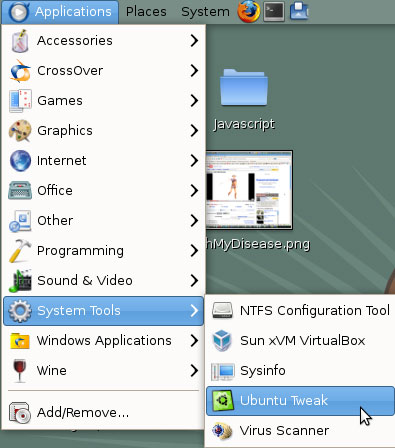The width and height of the screenshot is (395, 448).
Task: Expand the Office submenu arrow
Action: click(194, 191)
